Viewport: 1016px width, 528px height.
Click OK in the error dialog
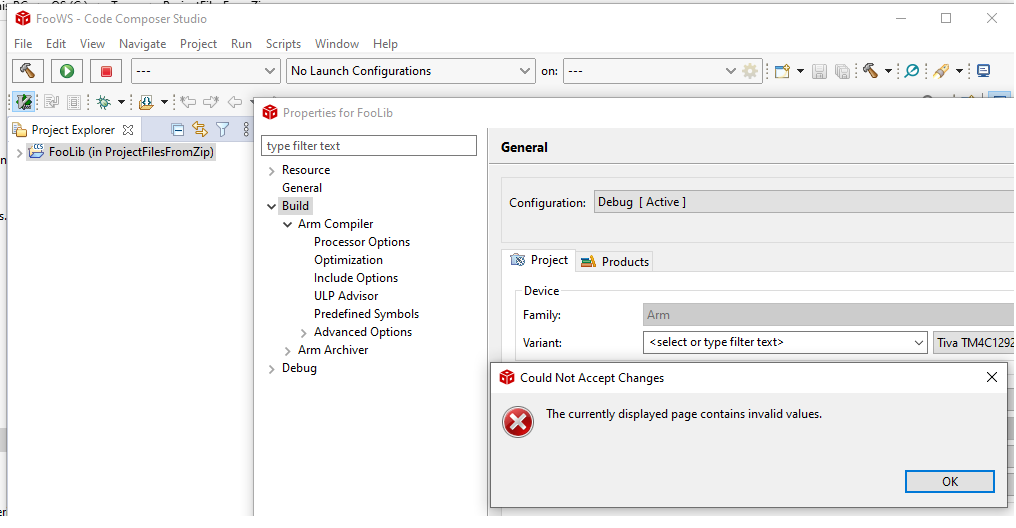949,481
